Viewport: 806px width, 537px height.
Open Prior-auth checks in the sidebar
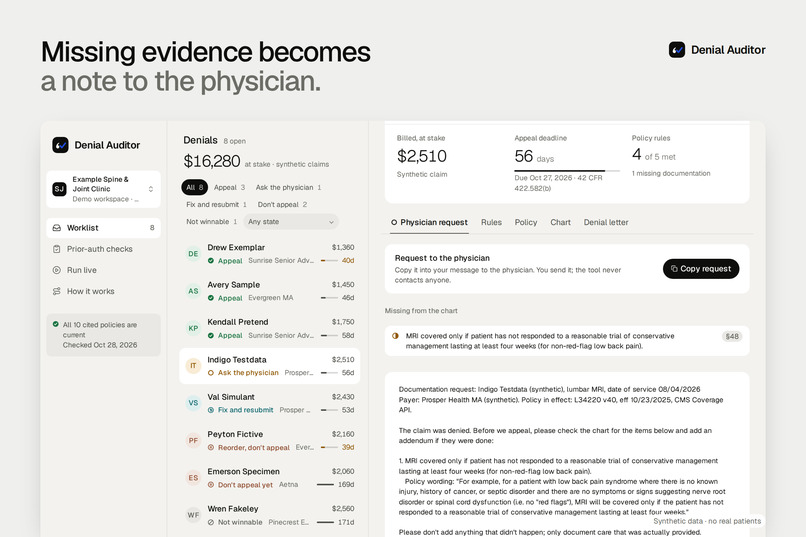click(103, 249)
